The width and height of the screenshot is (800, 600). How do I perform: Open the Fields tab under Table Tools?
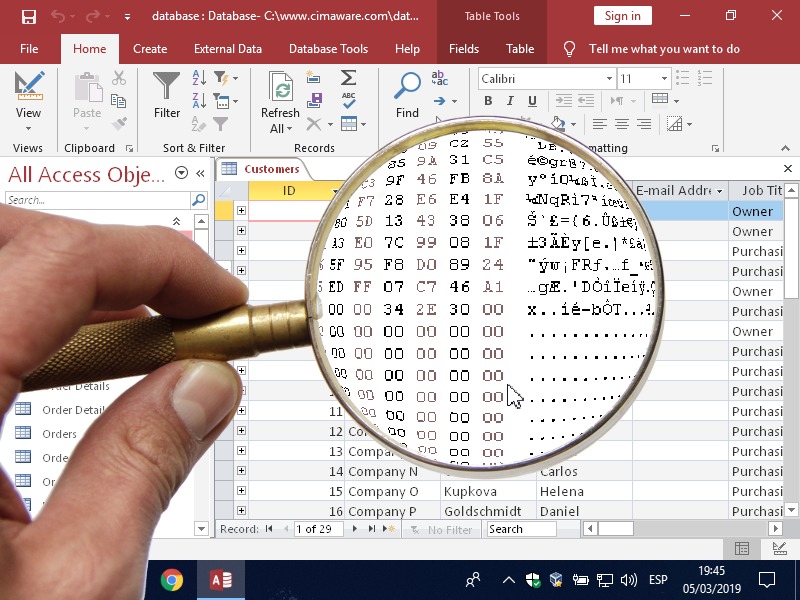(464, 49)
